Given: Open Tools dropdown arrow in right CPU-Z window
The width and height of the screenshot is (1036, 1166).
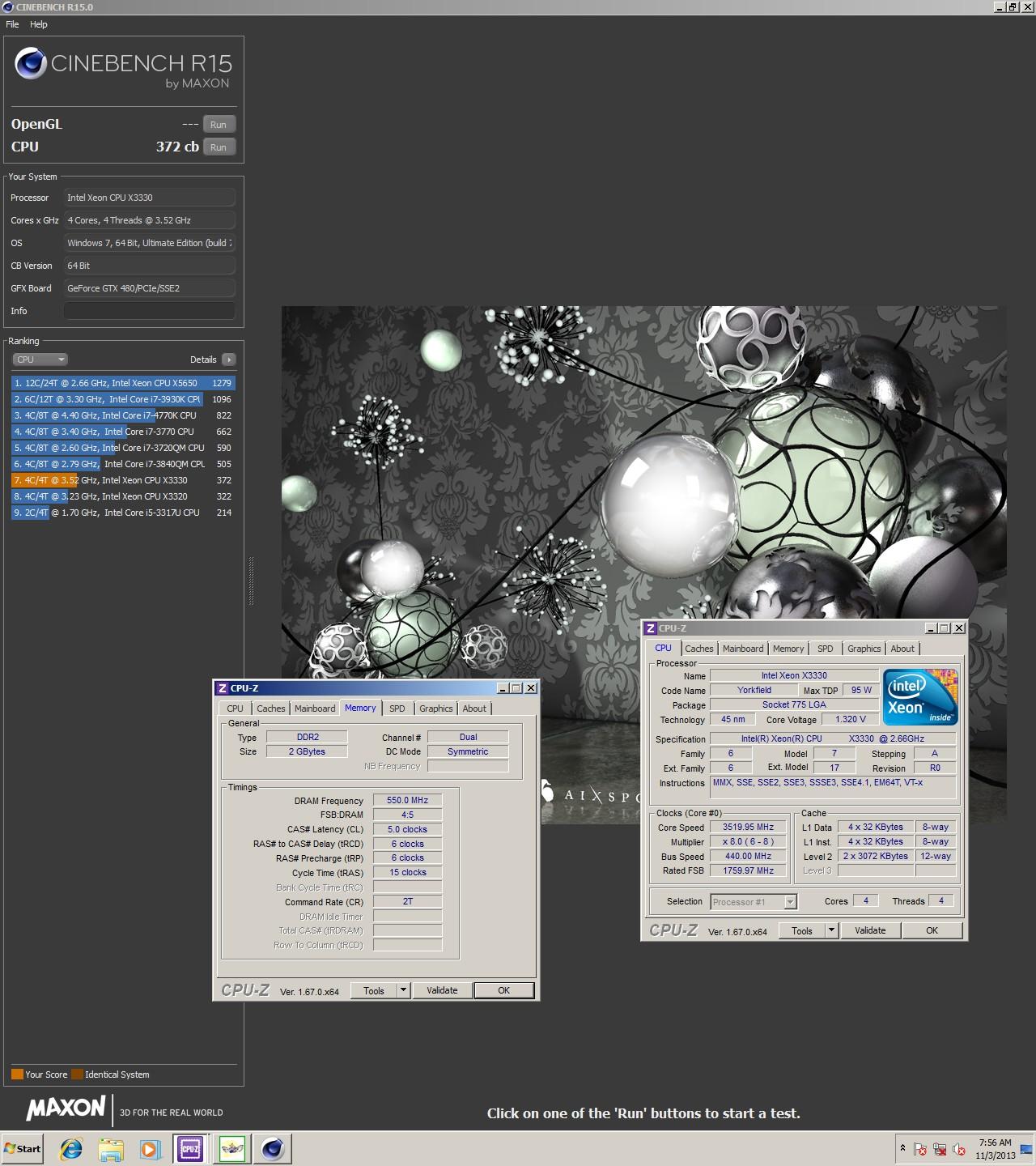Looking at the screenshot, I should point(831,930).
